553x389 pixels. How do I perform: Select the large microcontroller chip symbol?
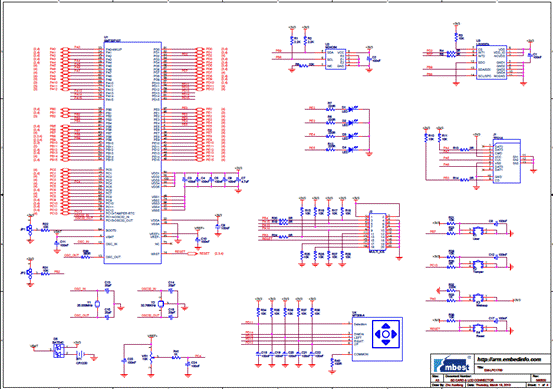tap(133, 152)
